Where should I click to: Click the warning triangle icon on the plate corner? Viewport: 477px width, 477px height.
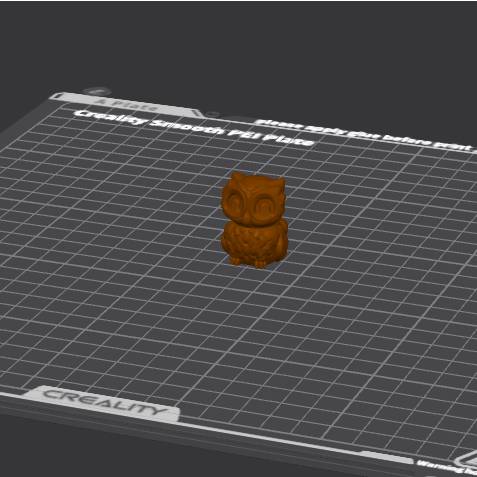coord(471,460)
